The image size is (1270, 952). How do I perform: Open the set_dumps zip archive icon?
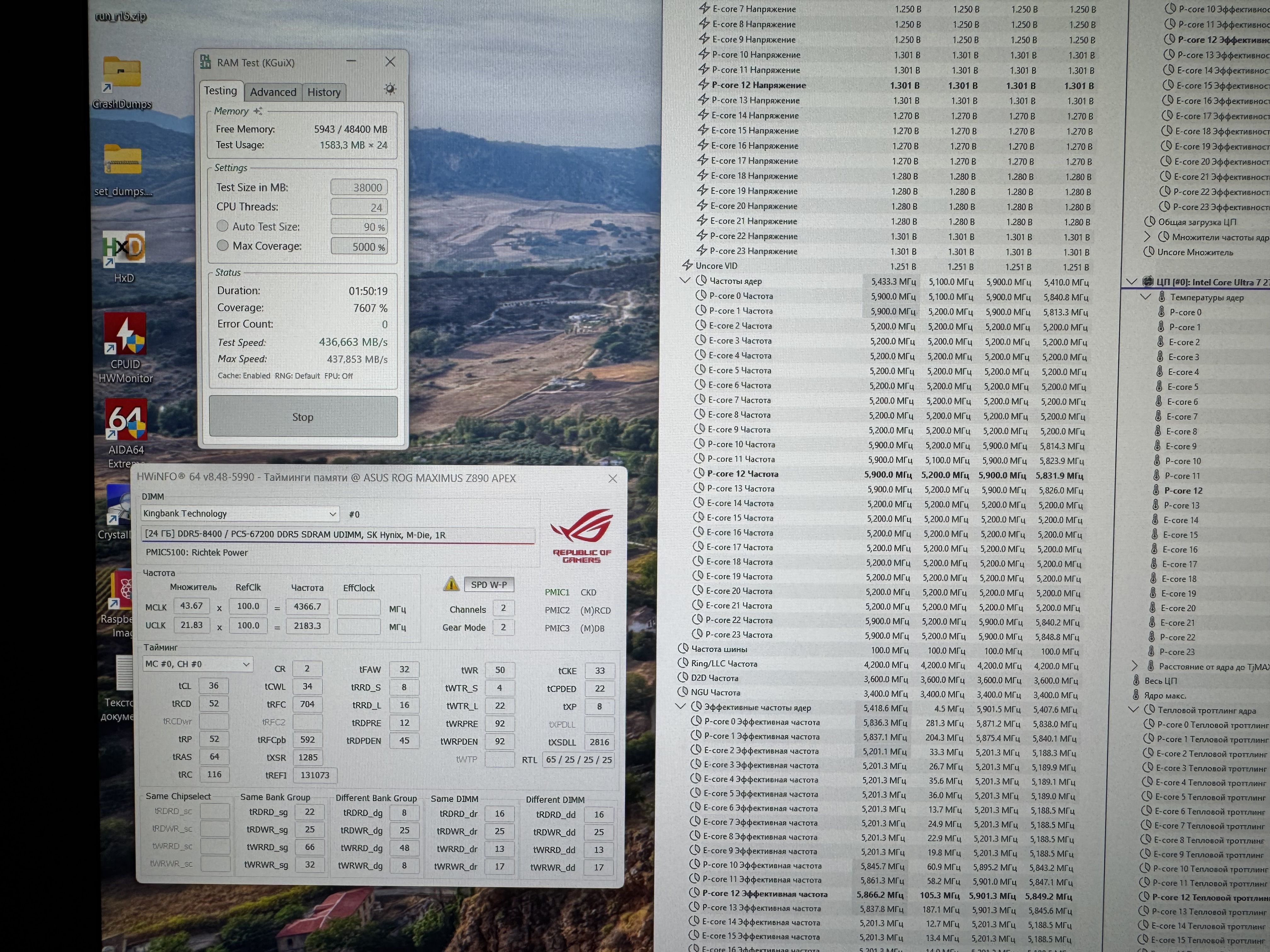pos(122,160)
